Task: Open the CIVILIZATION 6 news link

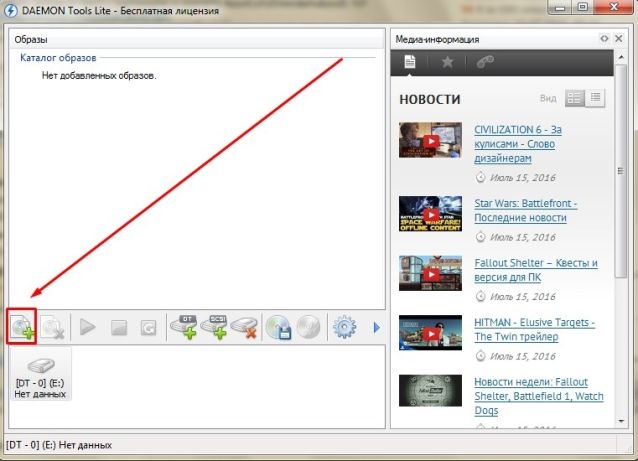Action: 518,144
